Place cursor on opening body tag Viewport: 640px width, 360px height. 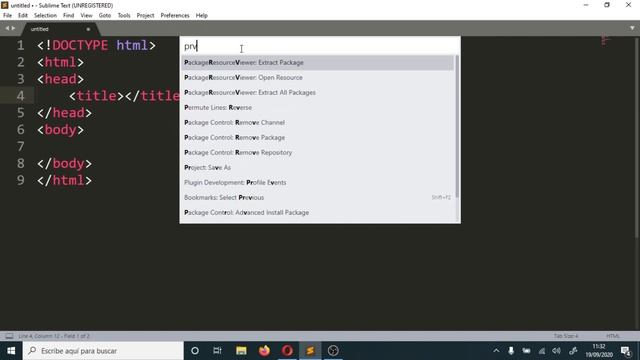[x=60, y=130]
